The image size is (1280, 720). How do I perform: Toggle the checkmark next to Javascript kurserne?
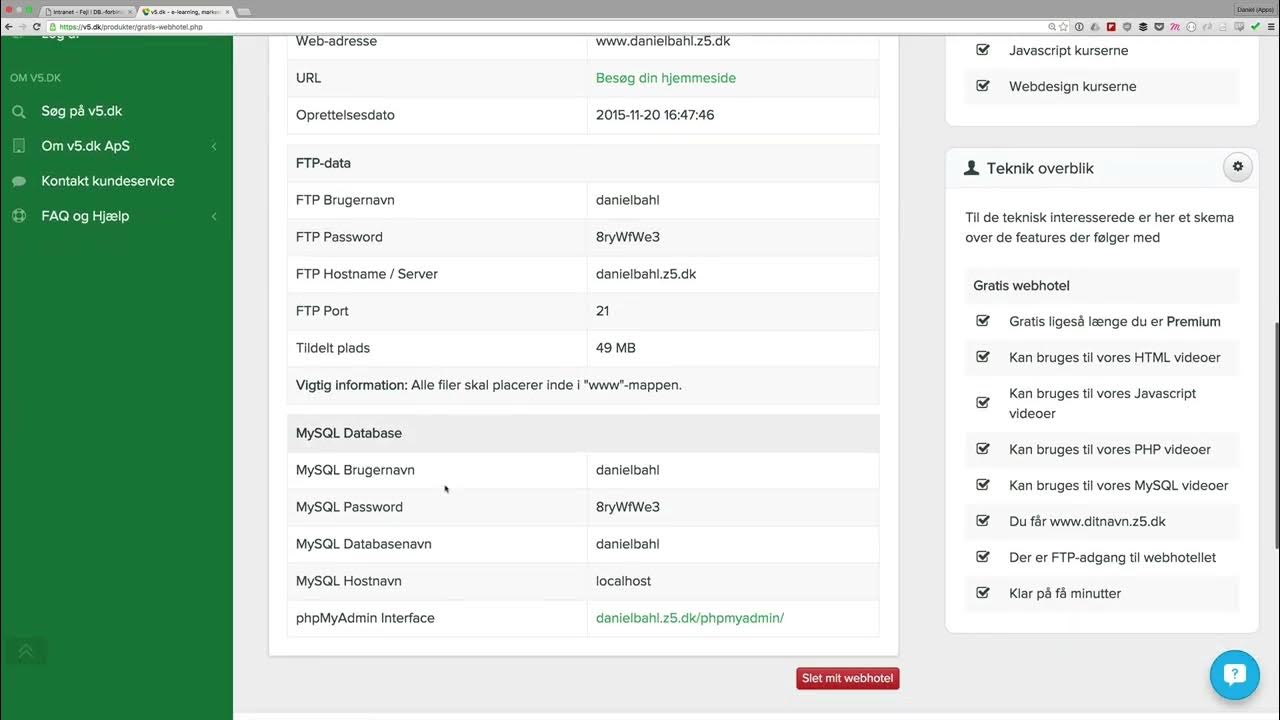(982, 50)
